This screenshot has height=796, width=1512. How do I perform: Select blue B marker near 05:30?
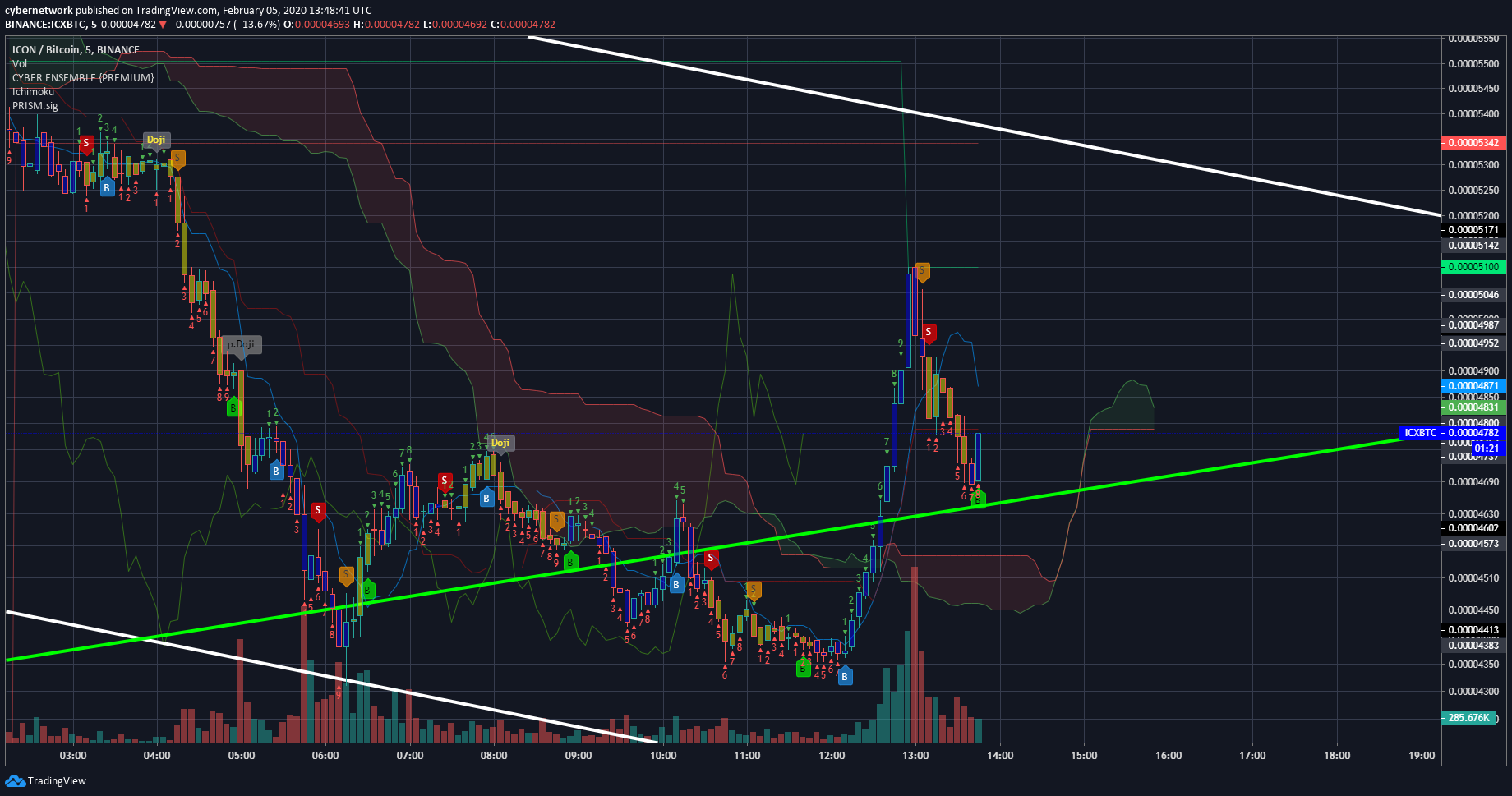pos(275,472)
